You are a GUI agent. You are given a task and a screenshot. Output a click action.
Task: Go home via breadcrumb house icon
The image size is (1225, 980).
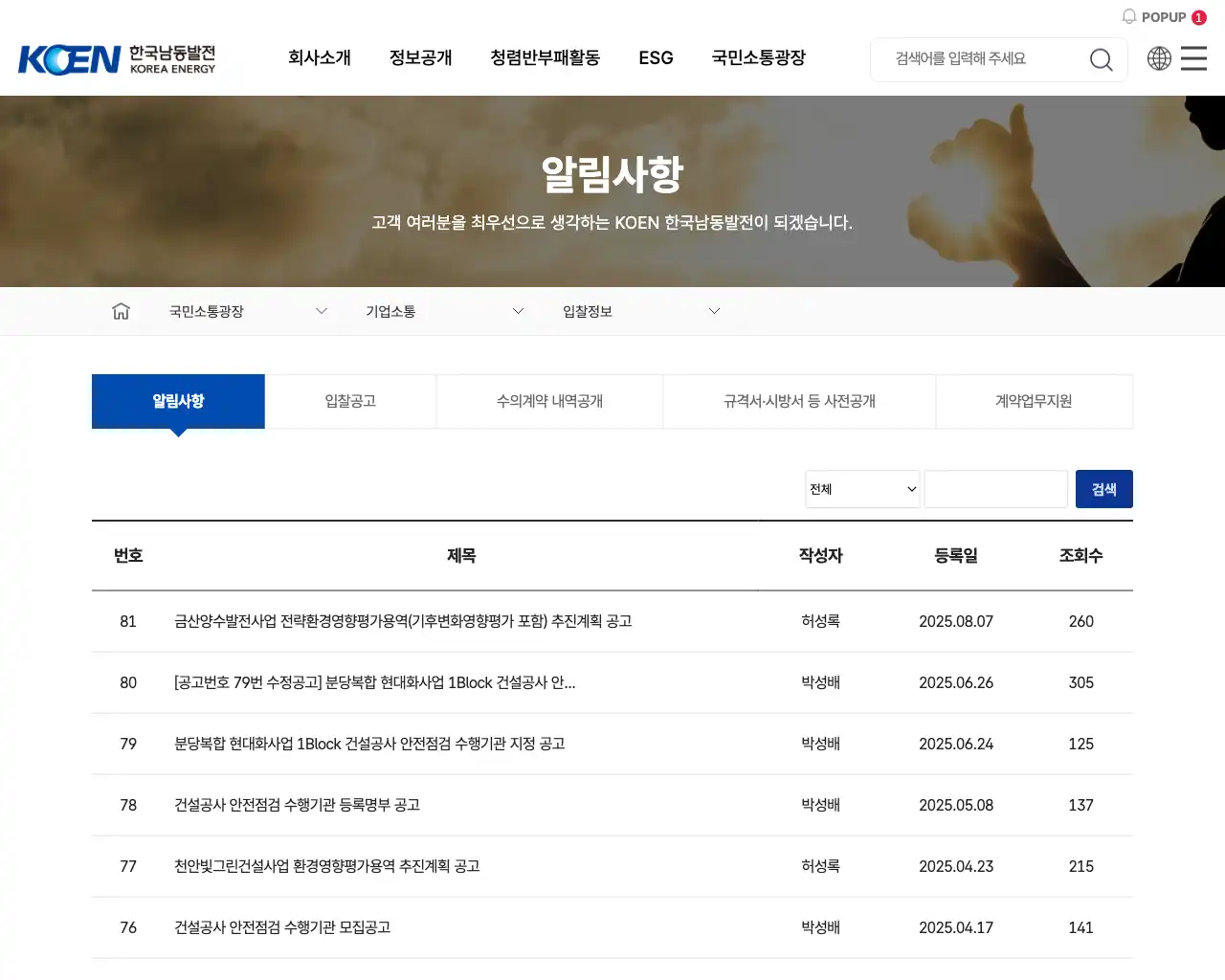click(121, 311)
